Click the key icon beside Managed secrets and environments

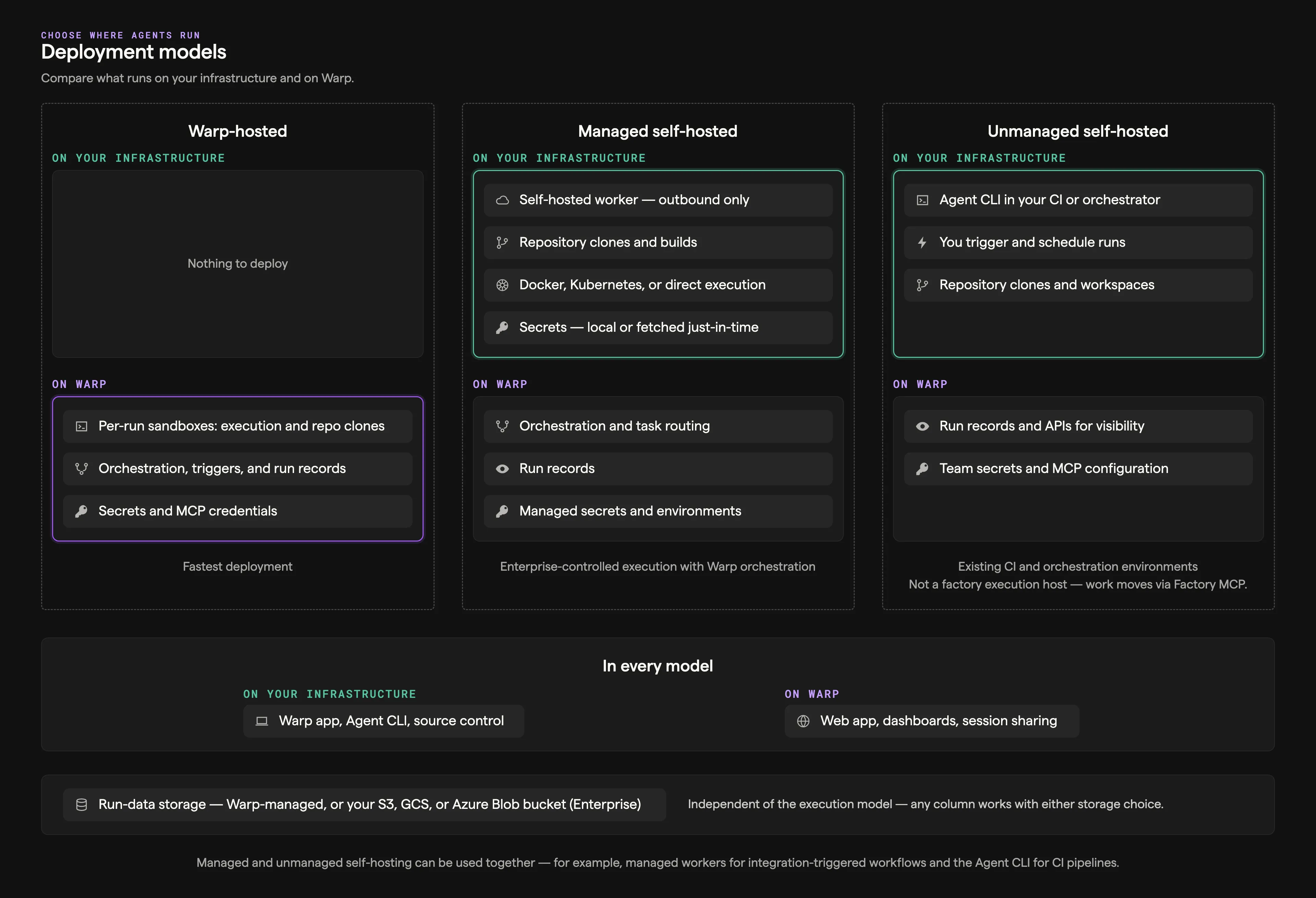502,511
